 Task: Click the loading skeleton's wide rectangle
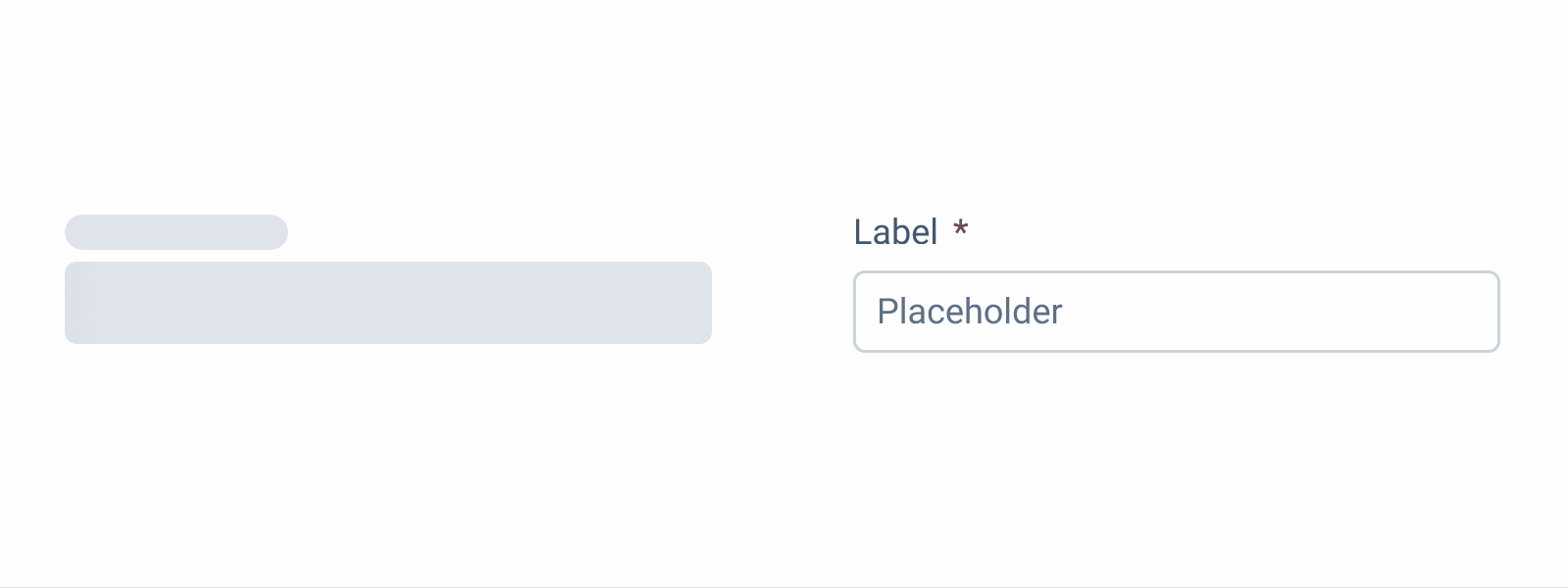coord(388,303)
